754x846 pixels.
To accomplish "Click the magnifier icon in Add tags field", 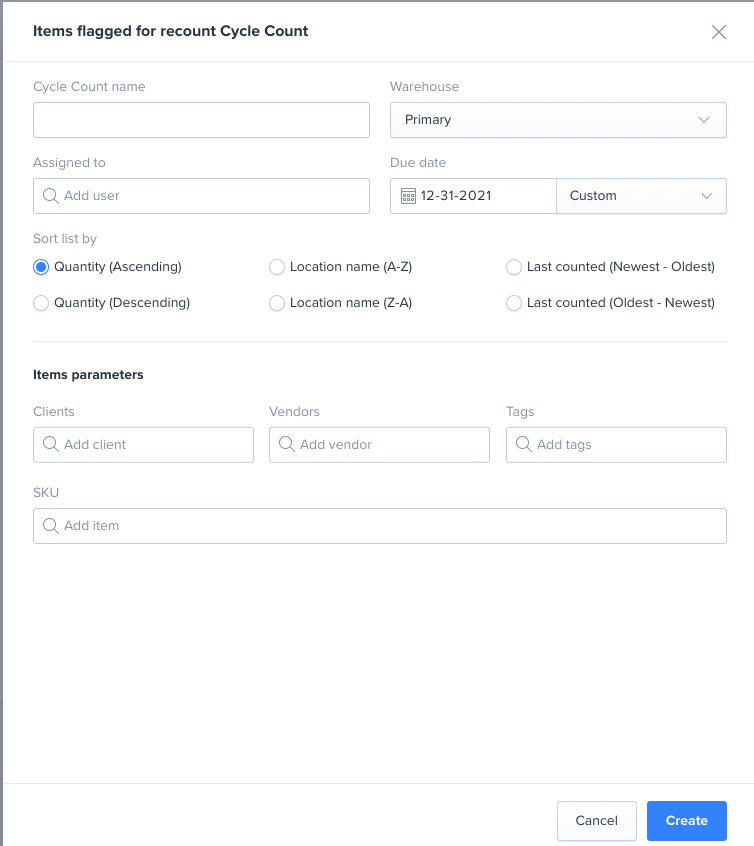I will (524, 444).
